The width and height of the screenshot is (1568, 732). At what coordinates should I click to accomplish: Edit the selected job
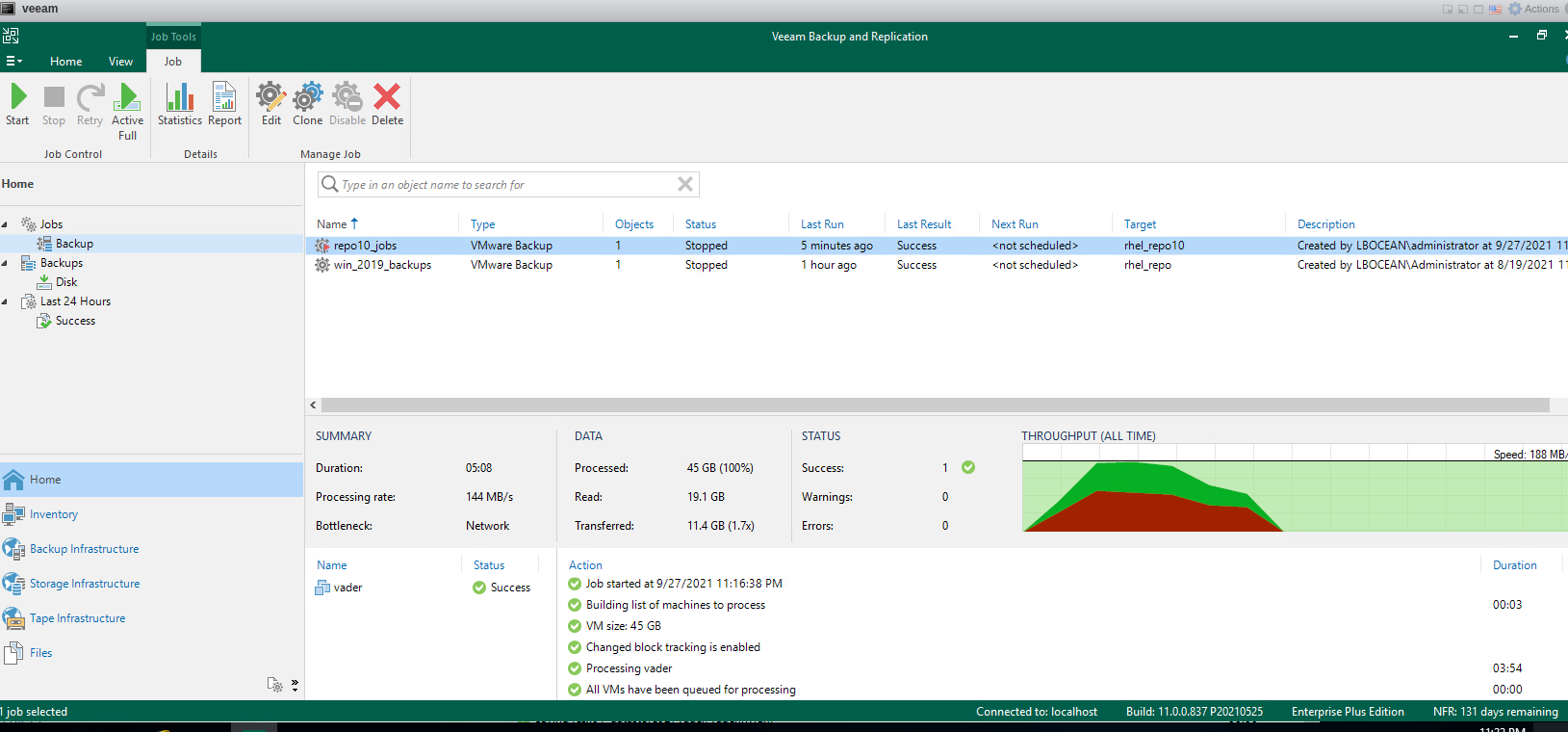point(271,104)
